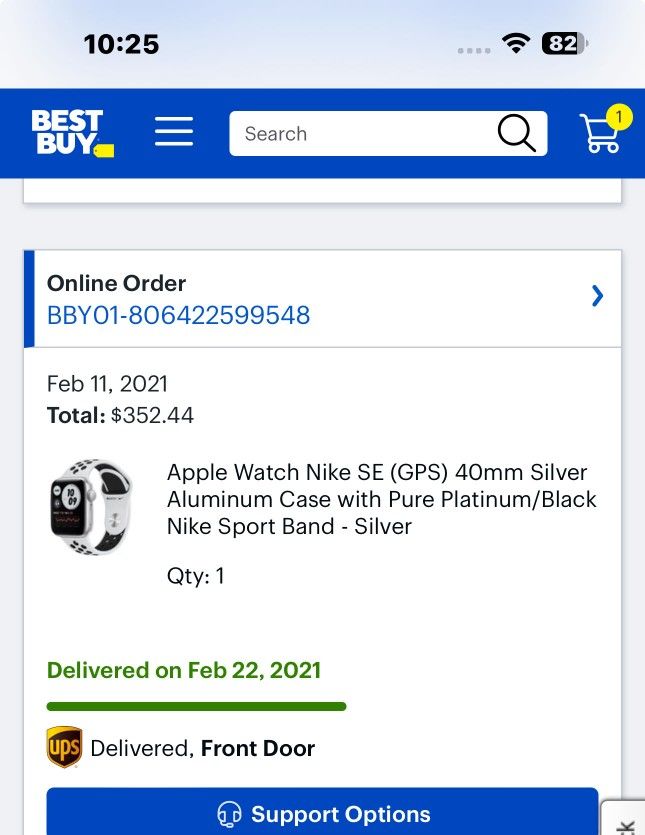Viewport: 645px width, 835px height.
Task: Open the Apple Watch Nike SE product title
Action: point(381,499)
